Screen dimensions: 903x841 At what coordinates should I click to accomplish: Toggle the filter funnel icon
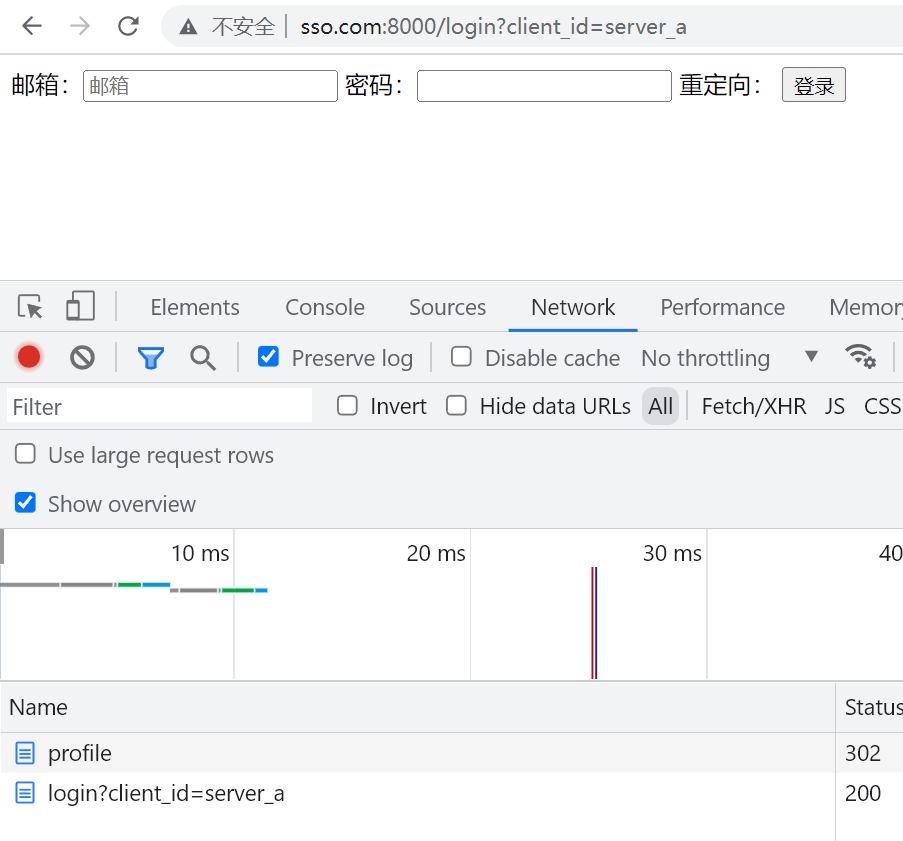pyautogui.click(x=151, y=358)
